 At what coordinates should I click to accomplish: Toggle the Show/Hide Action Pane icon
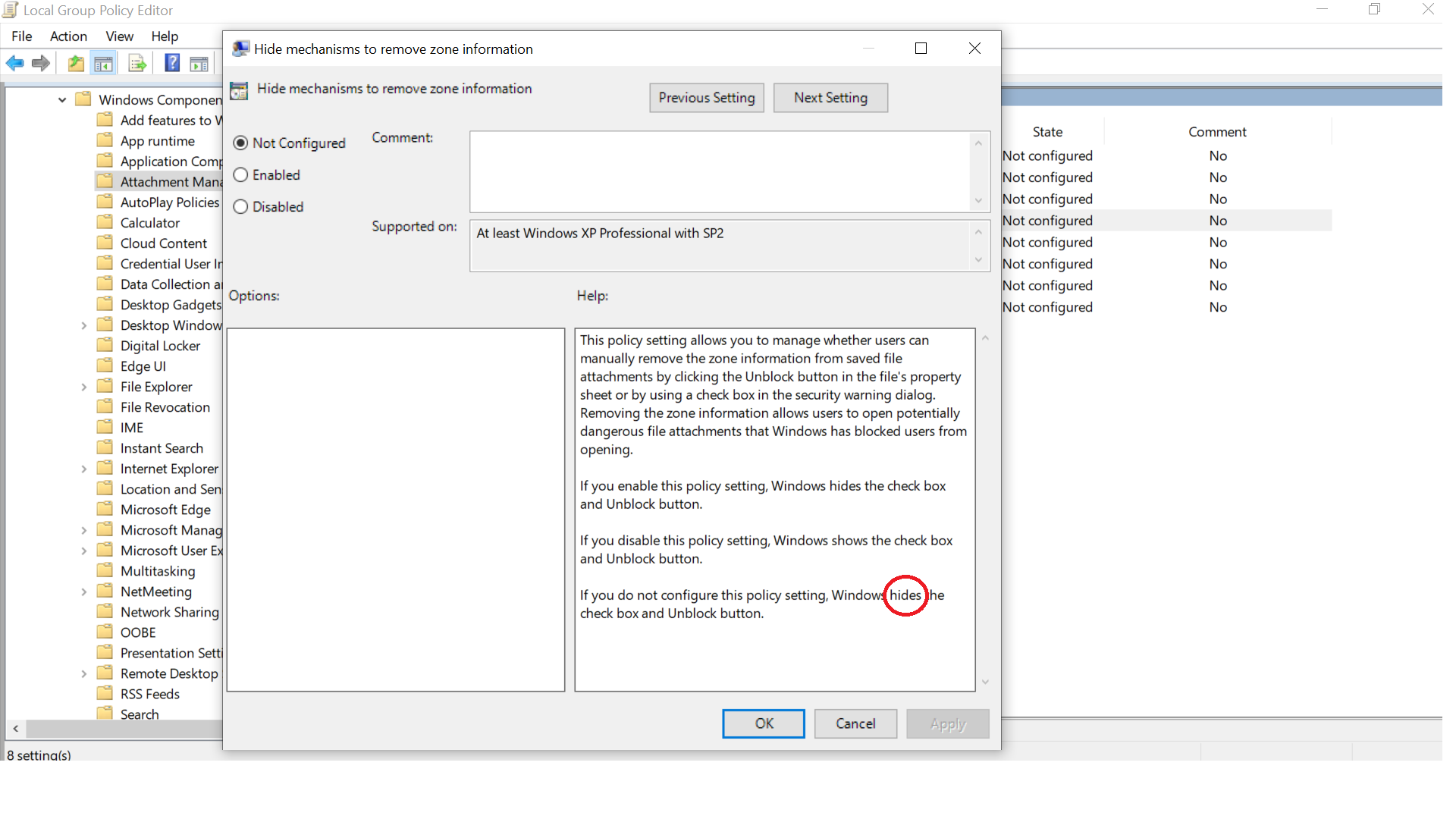(x=199, y=64)
